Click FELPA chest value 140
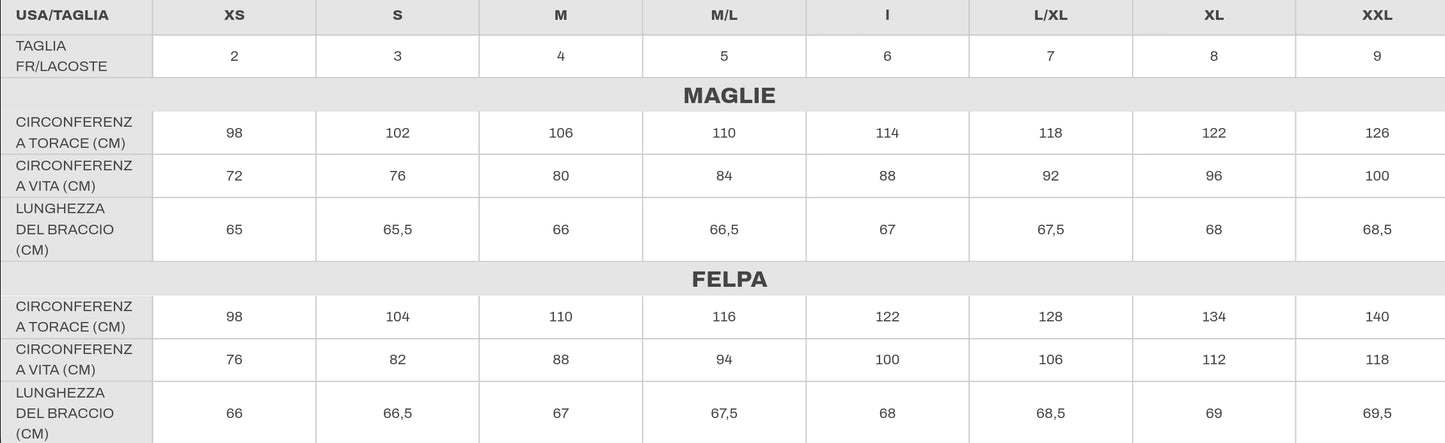The image size is (1445, 443). [1377, 317]
